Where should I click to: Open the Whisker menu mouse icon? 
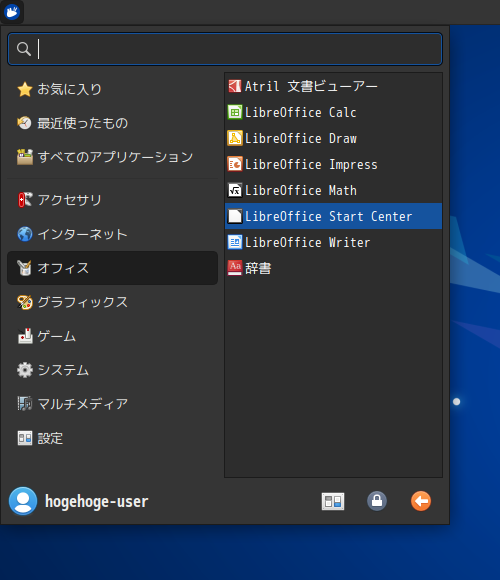pyautogui.click(x=12, y=12)
